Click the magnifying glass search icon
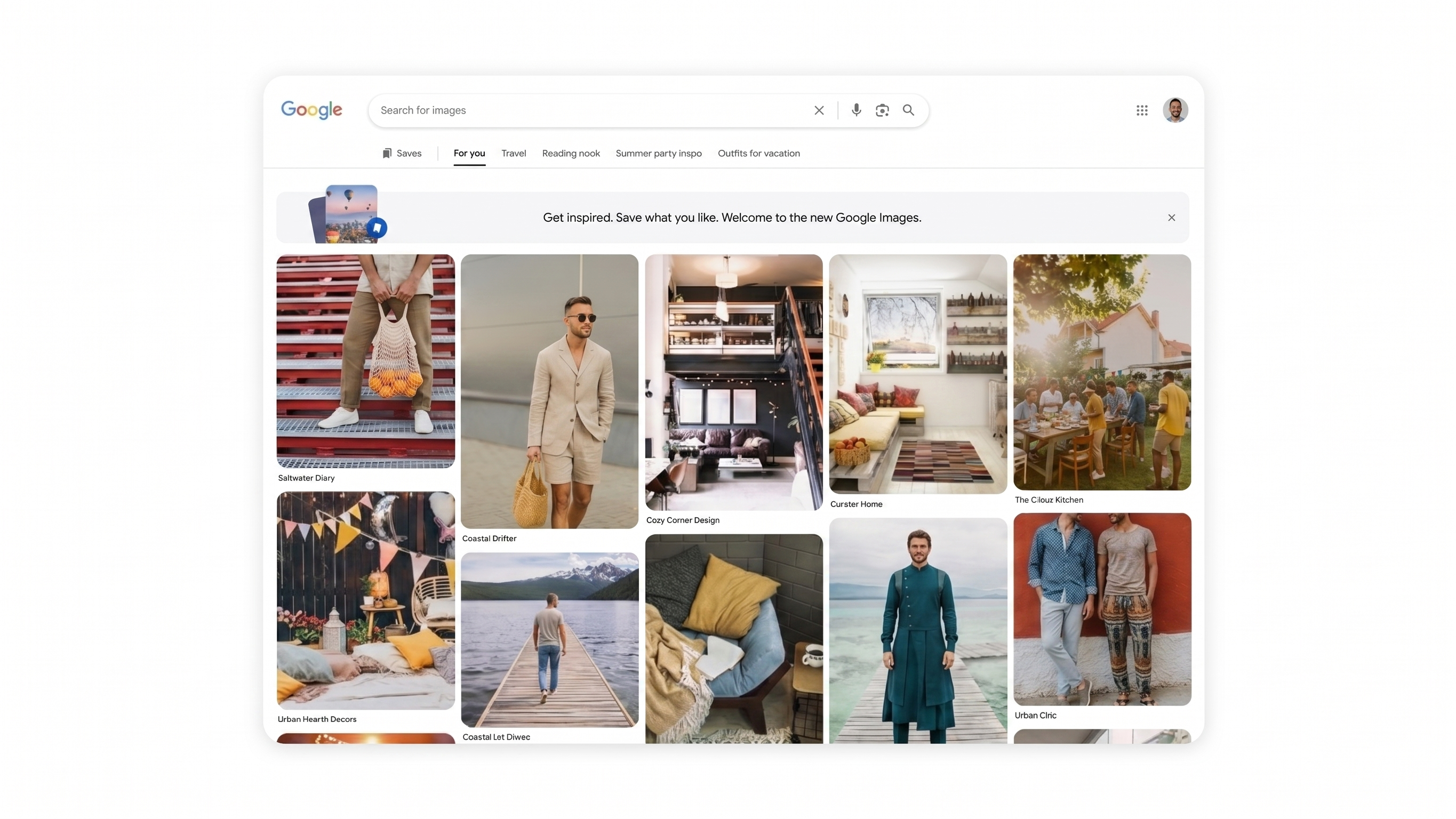The image size is (1456, 819). pyautogui.click(x=908, y=110)
